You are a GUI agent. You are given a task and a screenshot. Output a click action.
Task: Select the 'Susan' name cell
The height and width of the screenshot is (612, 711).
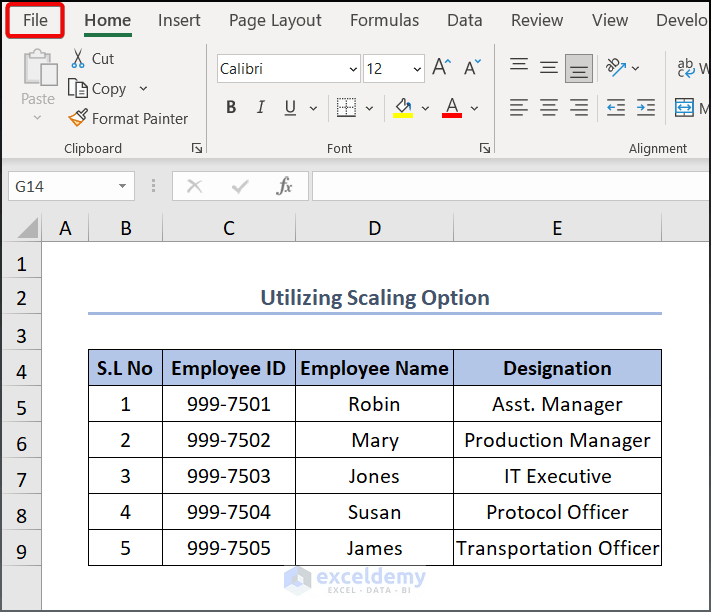(375, 512)
